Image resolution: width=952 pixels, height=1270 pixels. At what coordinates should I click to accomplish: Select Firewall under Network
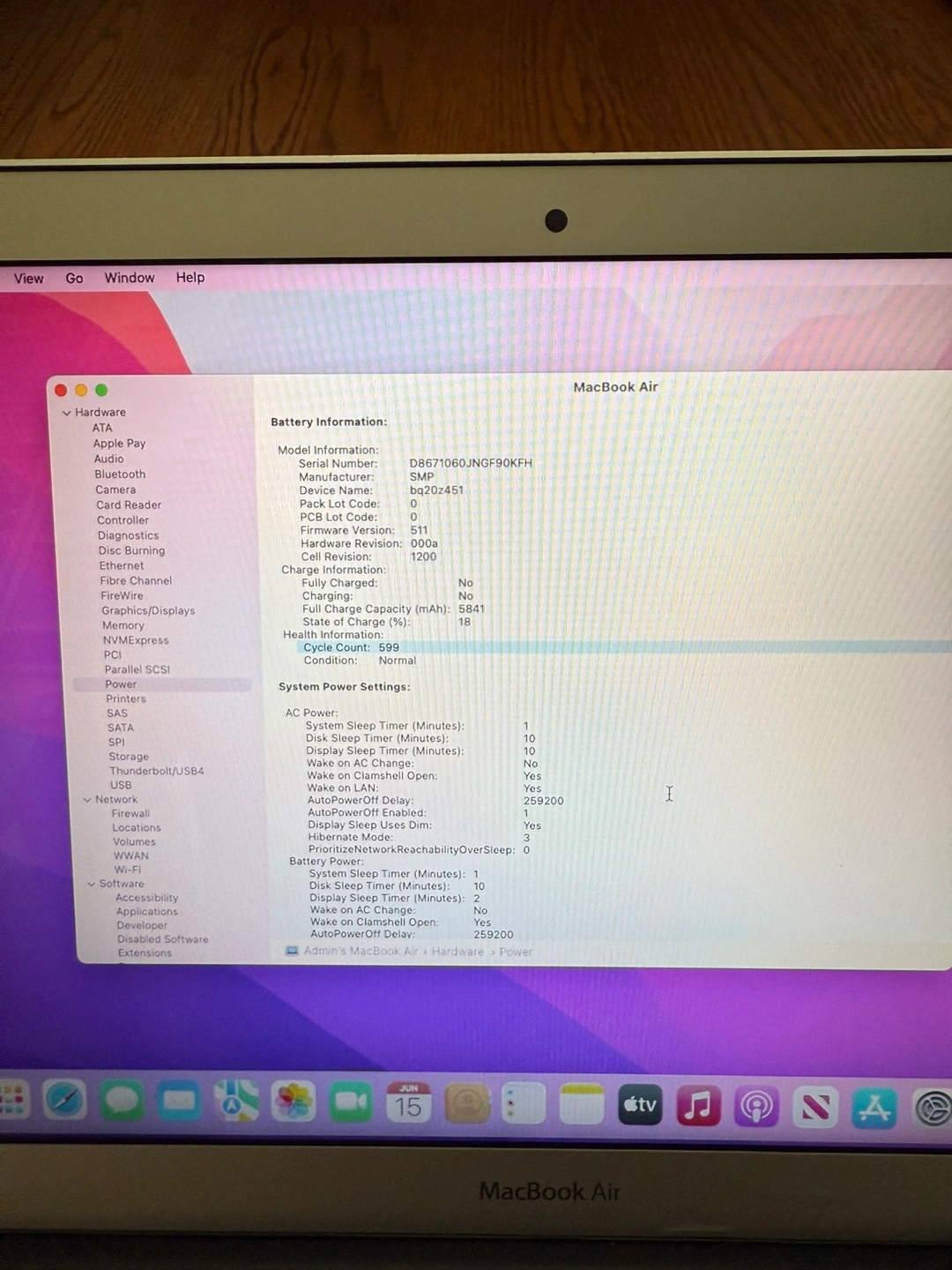[130, 813]
